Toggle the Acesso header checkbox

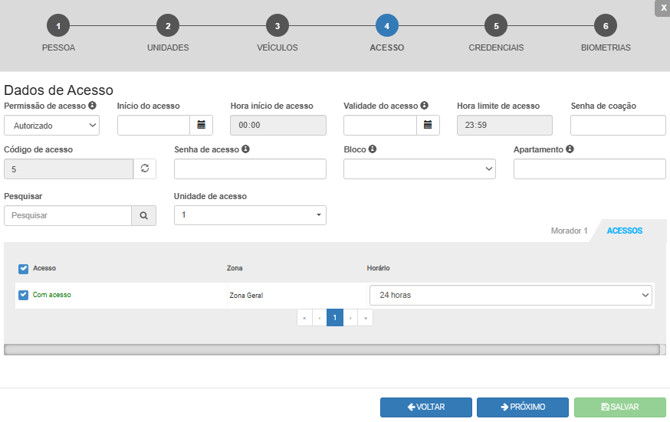pos(23,268)
